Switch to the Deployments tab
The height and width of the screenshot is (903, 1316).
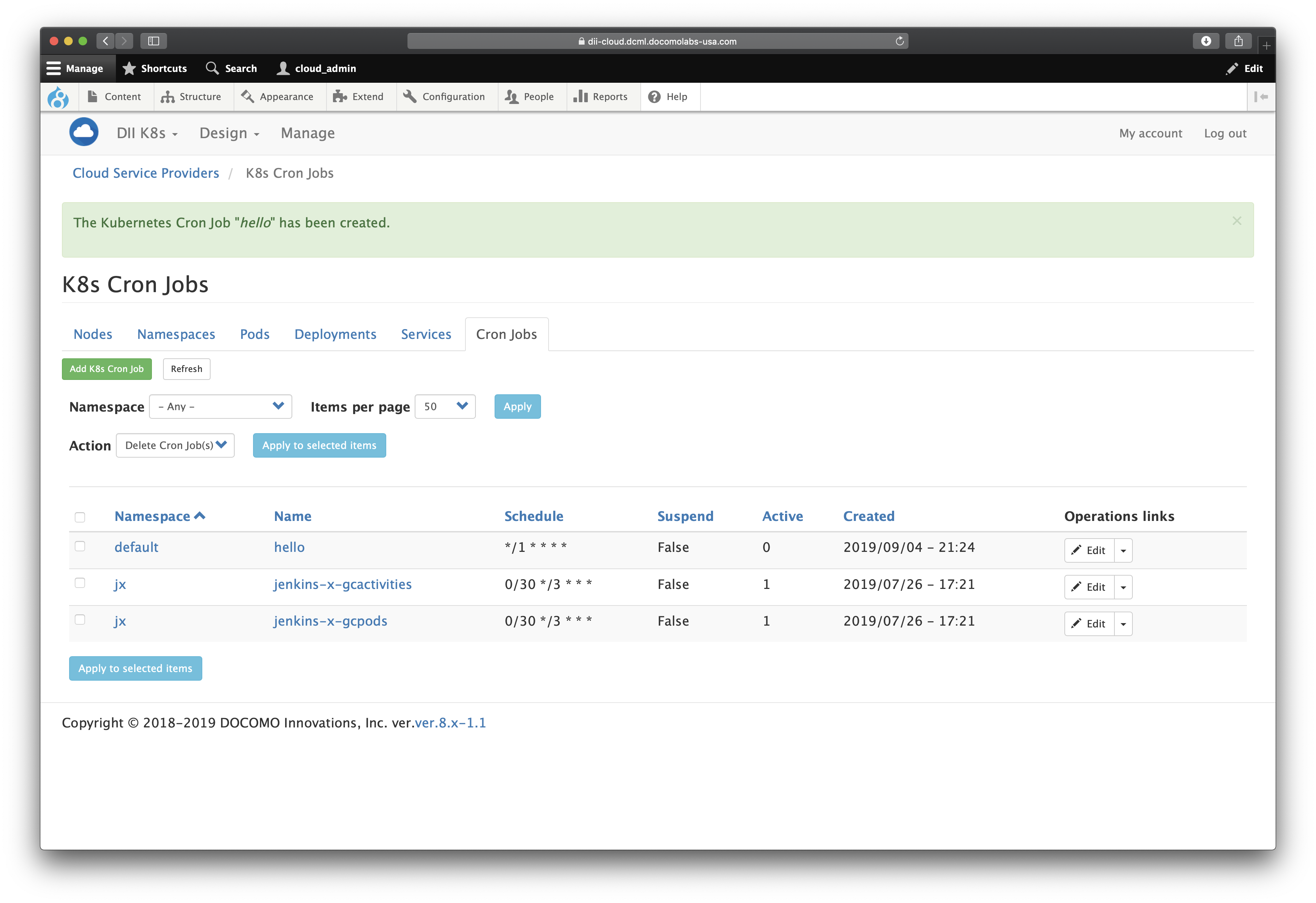click(335, 334)
